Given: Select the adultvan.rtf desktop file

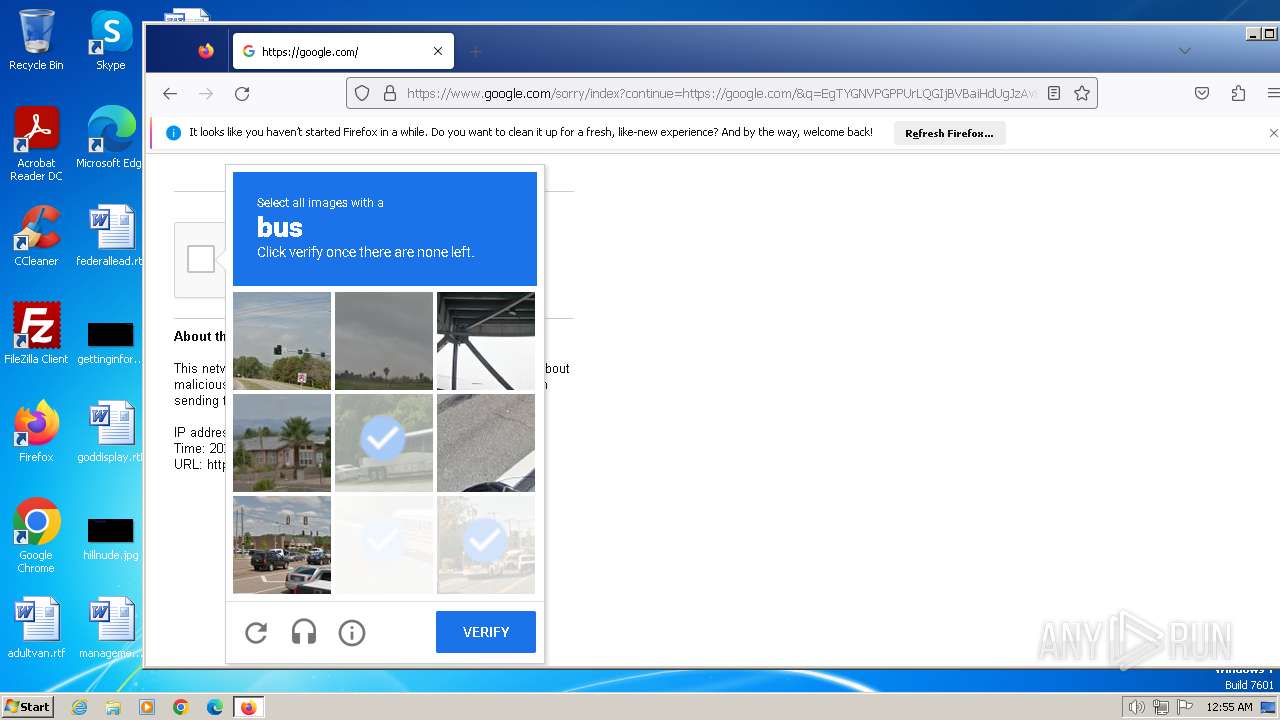Looking at the screenshot, I should [36, 628].
